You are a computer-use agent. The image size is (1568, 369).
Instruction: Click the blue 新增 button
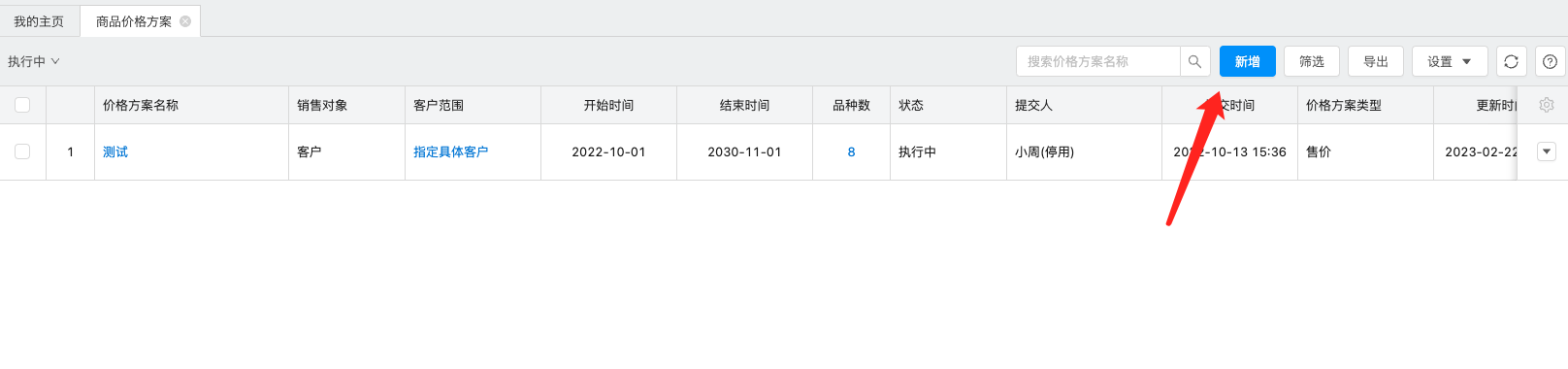[1248, 61]
